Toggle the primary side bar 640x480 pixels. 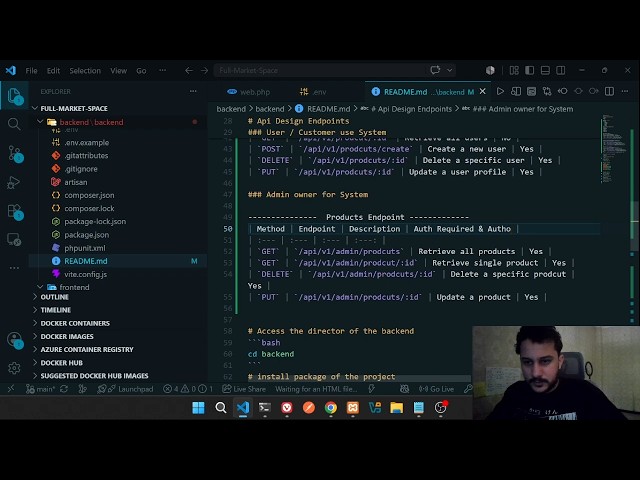pos(529,70)
